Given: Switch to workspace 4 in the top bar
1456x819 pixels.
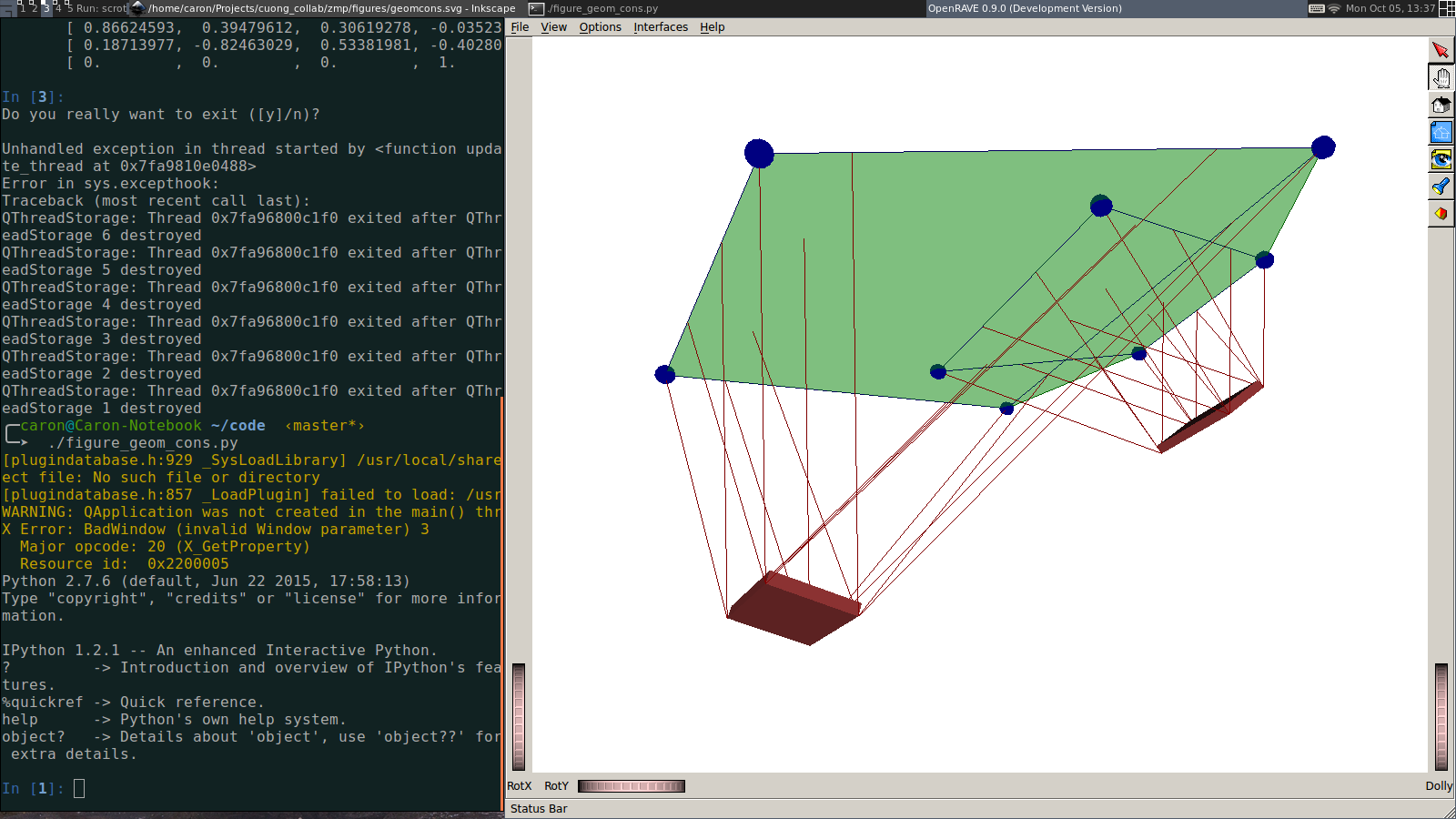Looking at the screenshot, I should tap(58, 8).
